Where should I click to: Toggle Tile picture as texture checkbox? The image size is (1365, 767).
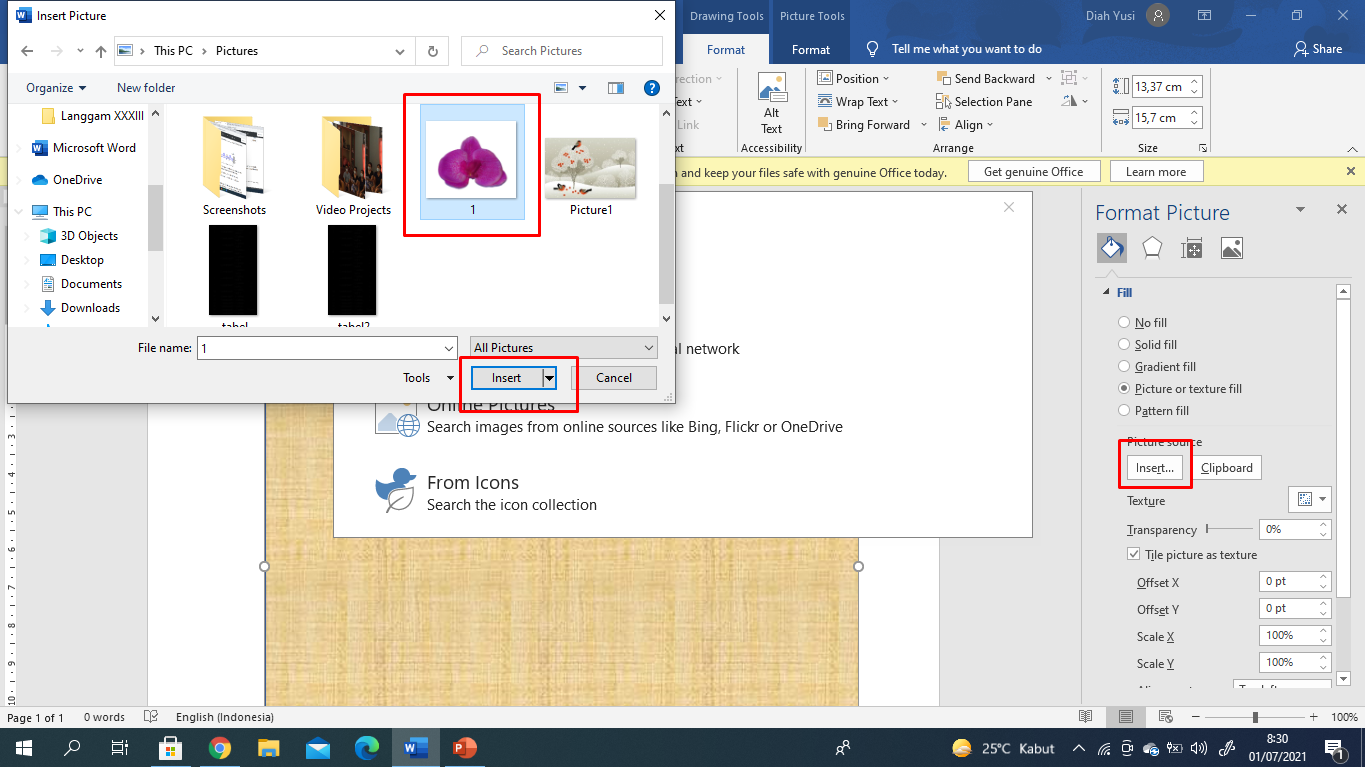(x=1134, y=555)
